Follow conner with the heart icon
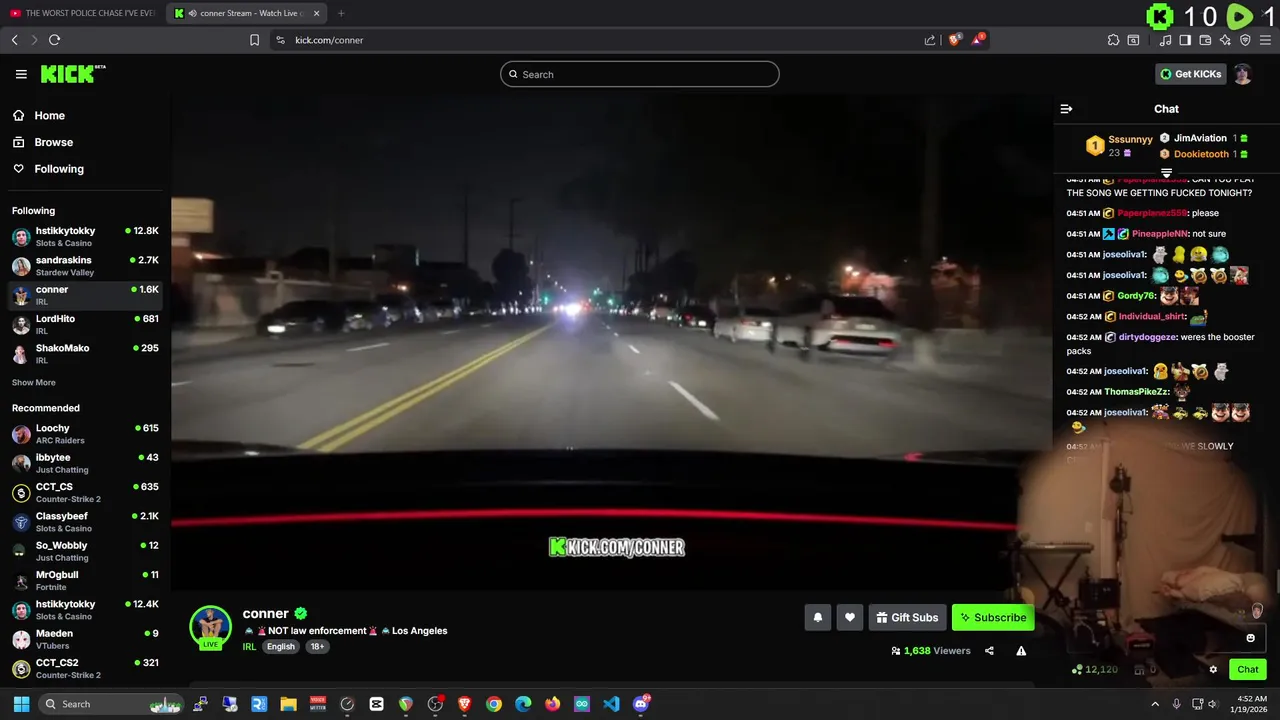 849,618
